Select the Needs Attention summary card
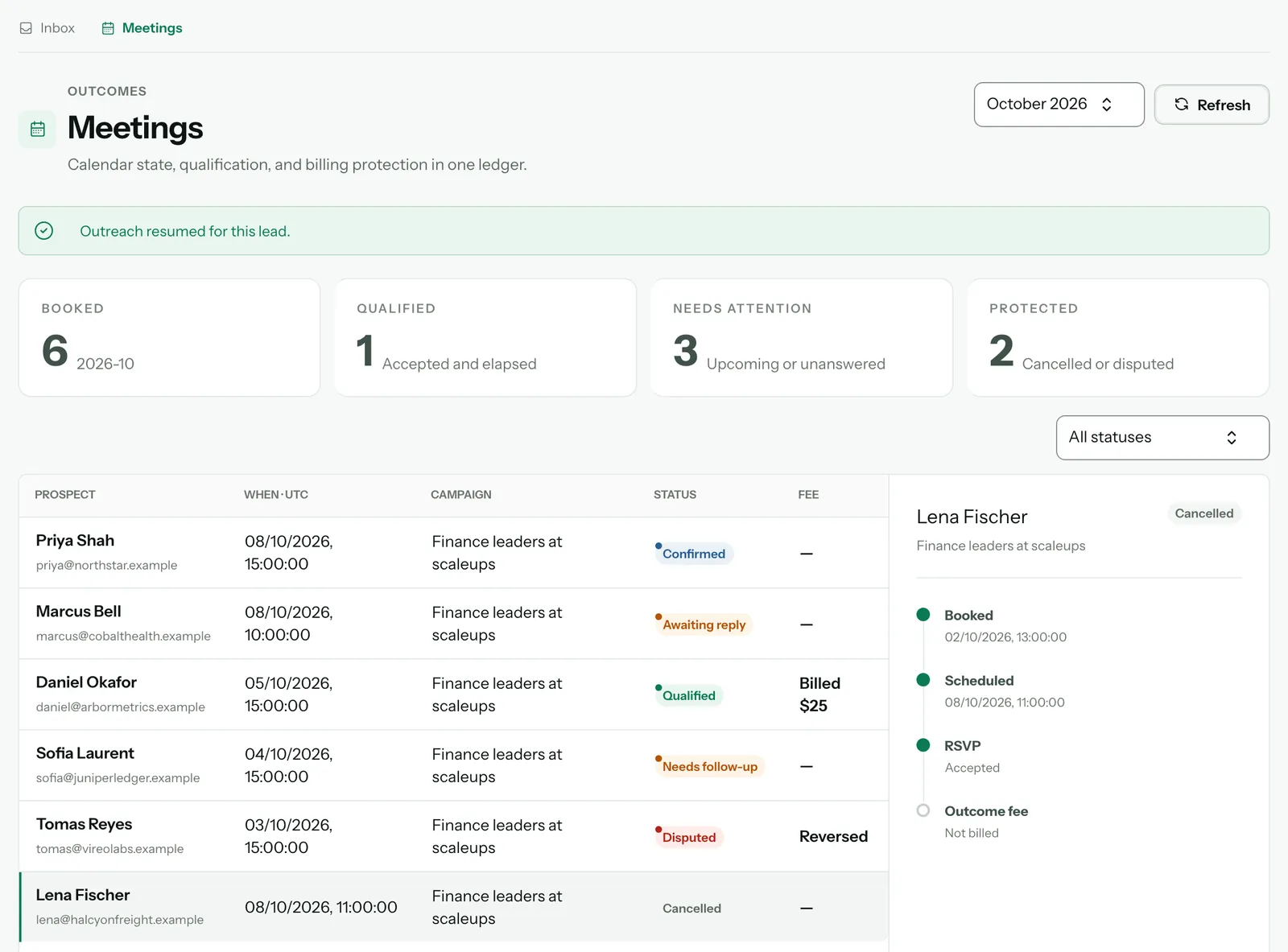The image size is (1288, 952). pos(802,337)
